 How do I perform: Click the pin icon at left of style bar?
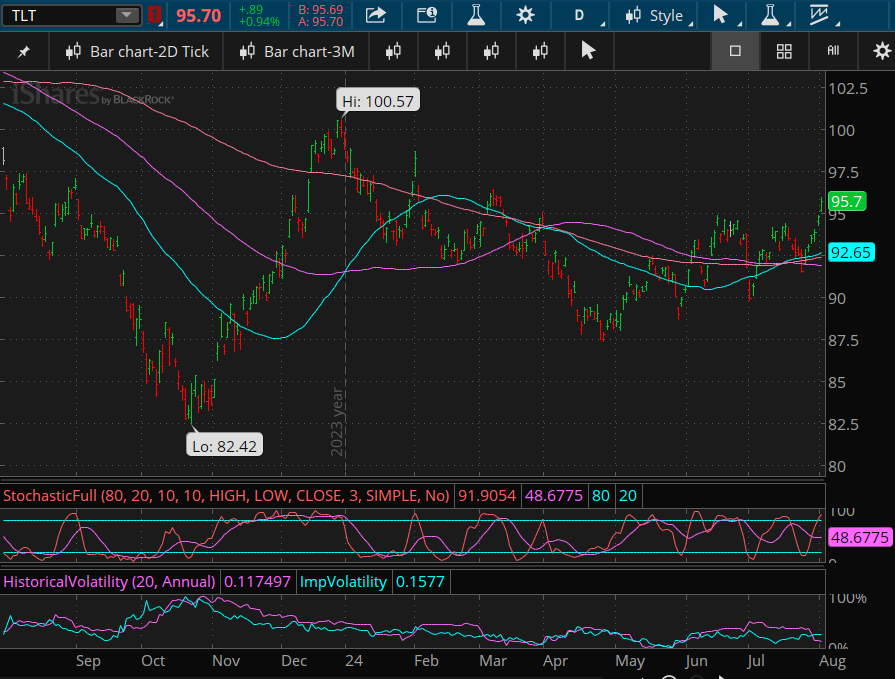tap(23, 52)
